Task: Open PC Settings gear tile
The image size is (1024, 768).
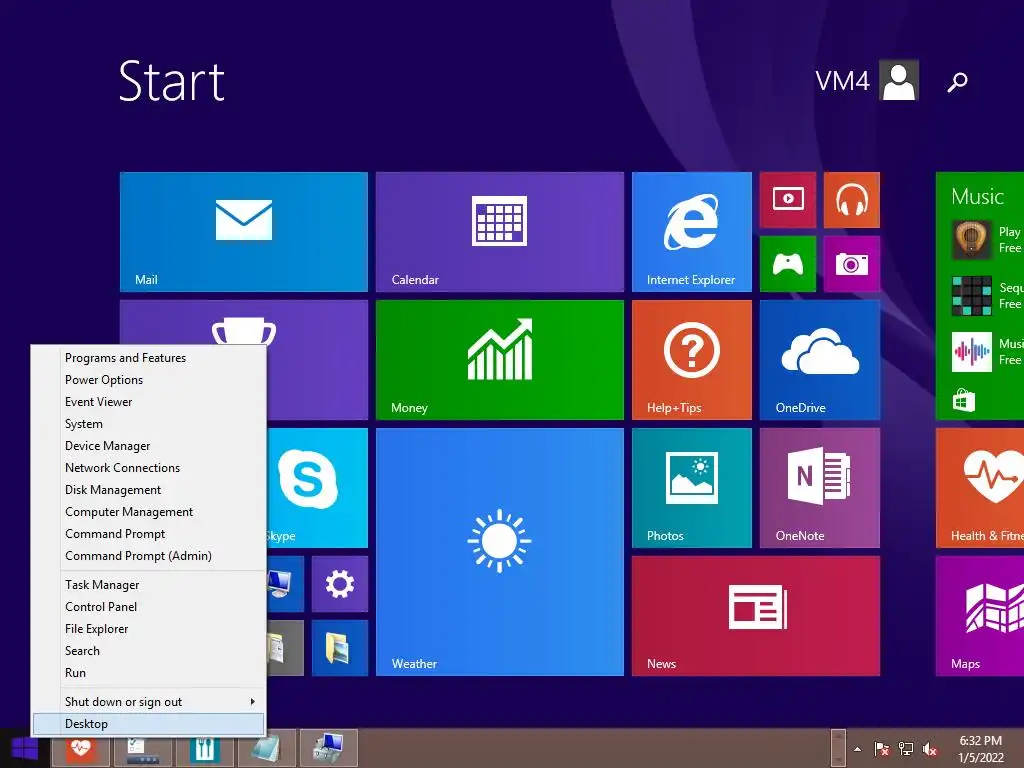Action: [340, 584]
